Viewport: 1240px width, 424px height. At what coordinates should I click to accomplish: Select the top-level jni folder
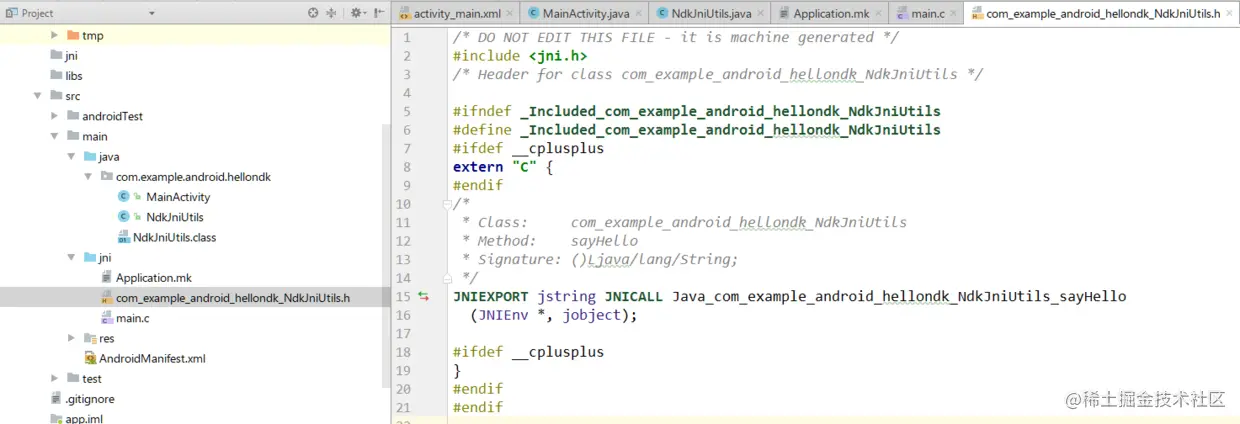point(71,56)
